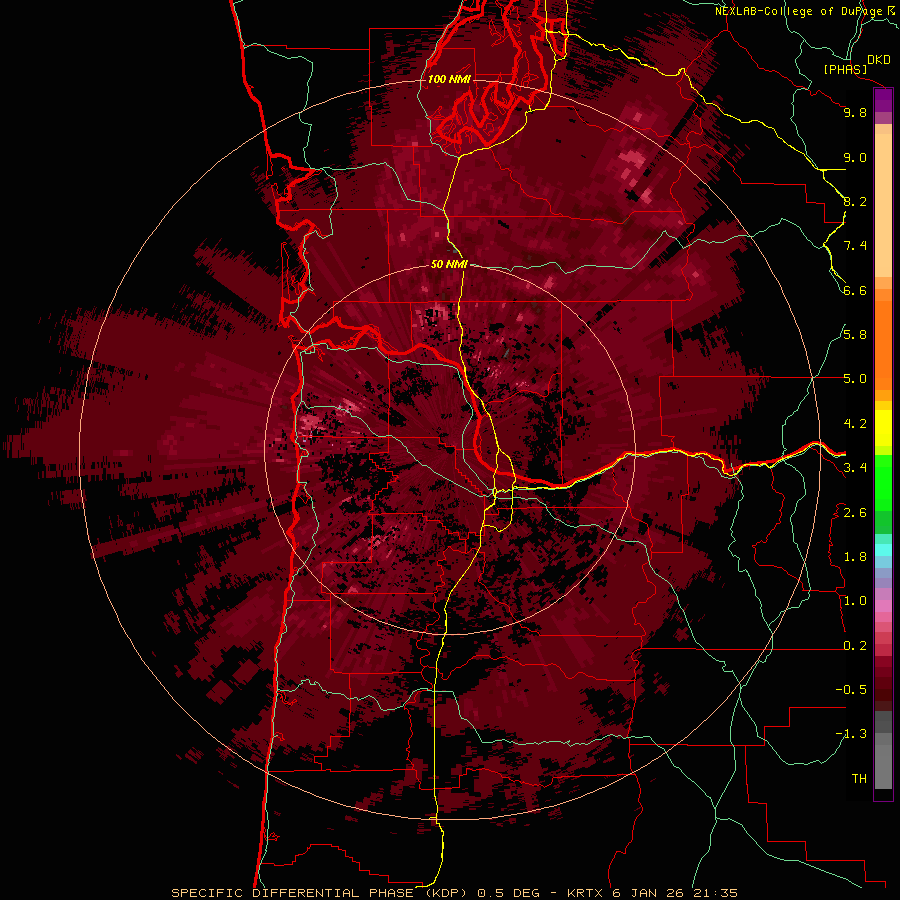Select the 9.0 scale value
The width and height of the screenshot is (900, 900).
click(x=855, y=157)
